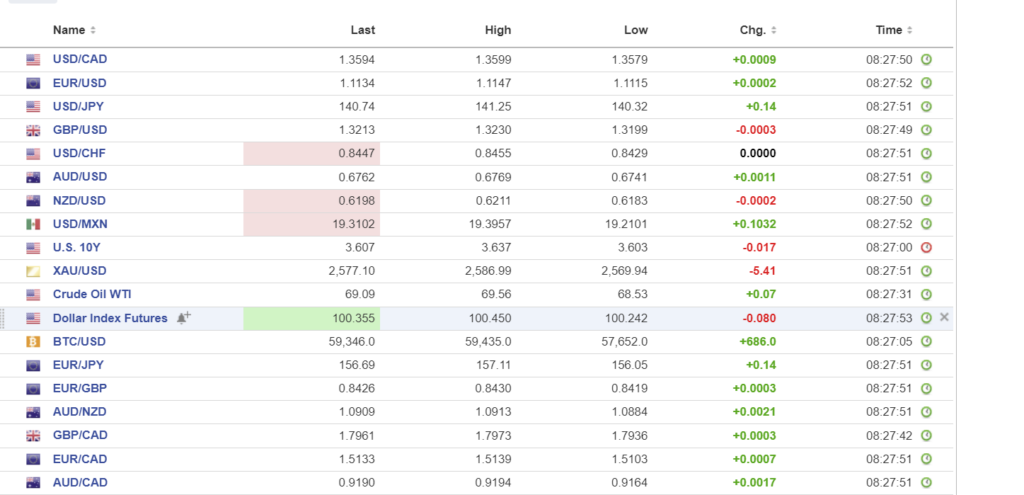
Task: Open the USD/JPY pair link
Action: 79,106
